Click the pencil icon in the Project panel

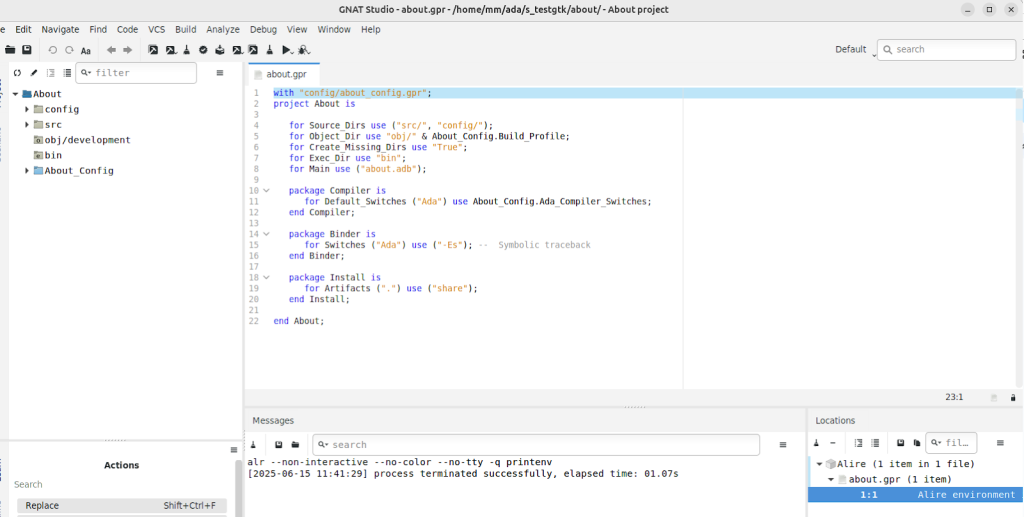[34, 73]
